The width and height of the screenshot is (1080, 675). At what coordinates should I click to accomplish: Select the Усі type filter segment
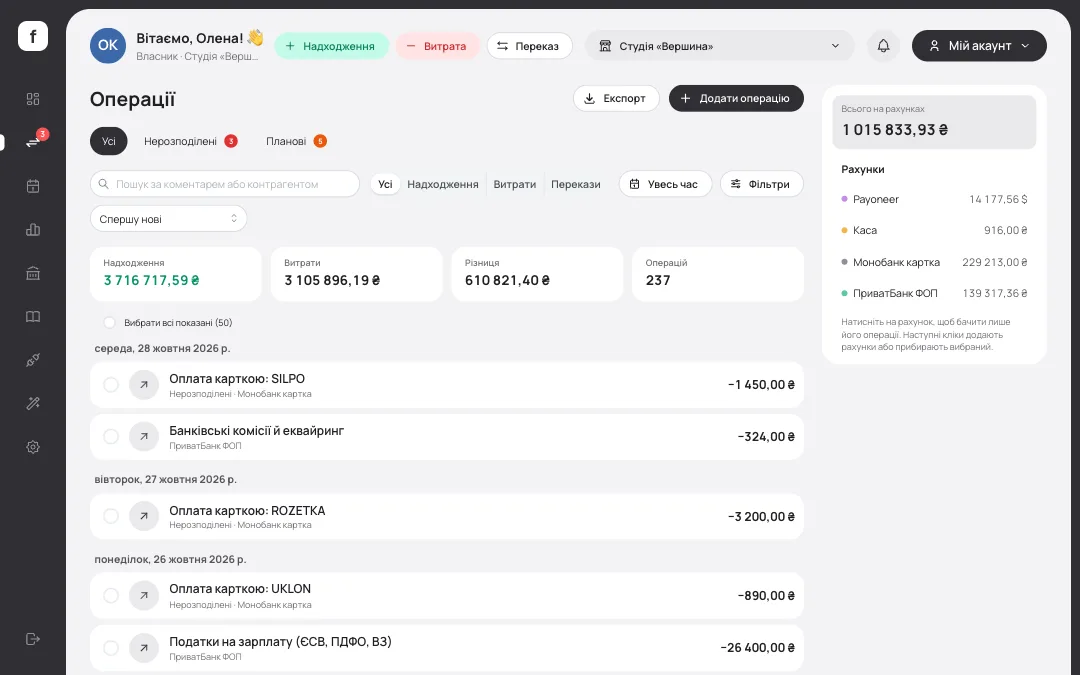pyautogui.click(x=385, y=184)
